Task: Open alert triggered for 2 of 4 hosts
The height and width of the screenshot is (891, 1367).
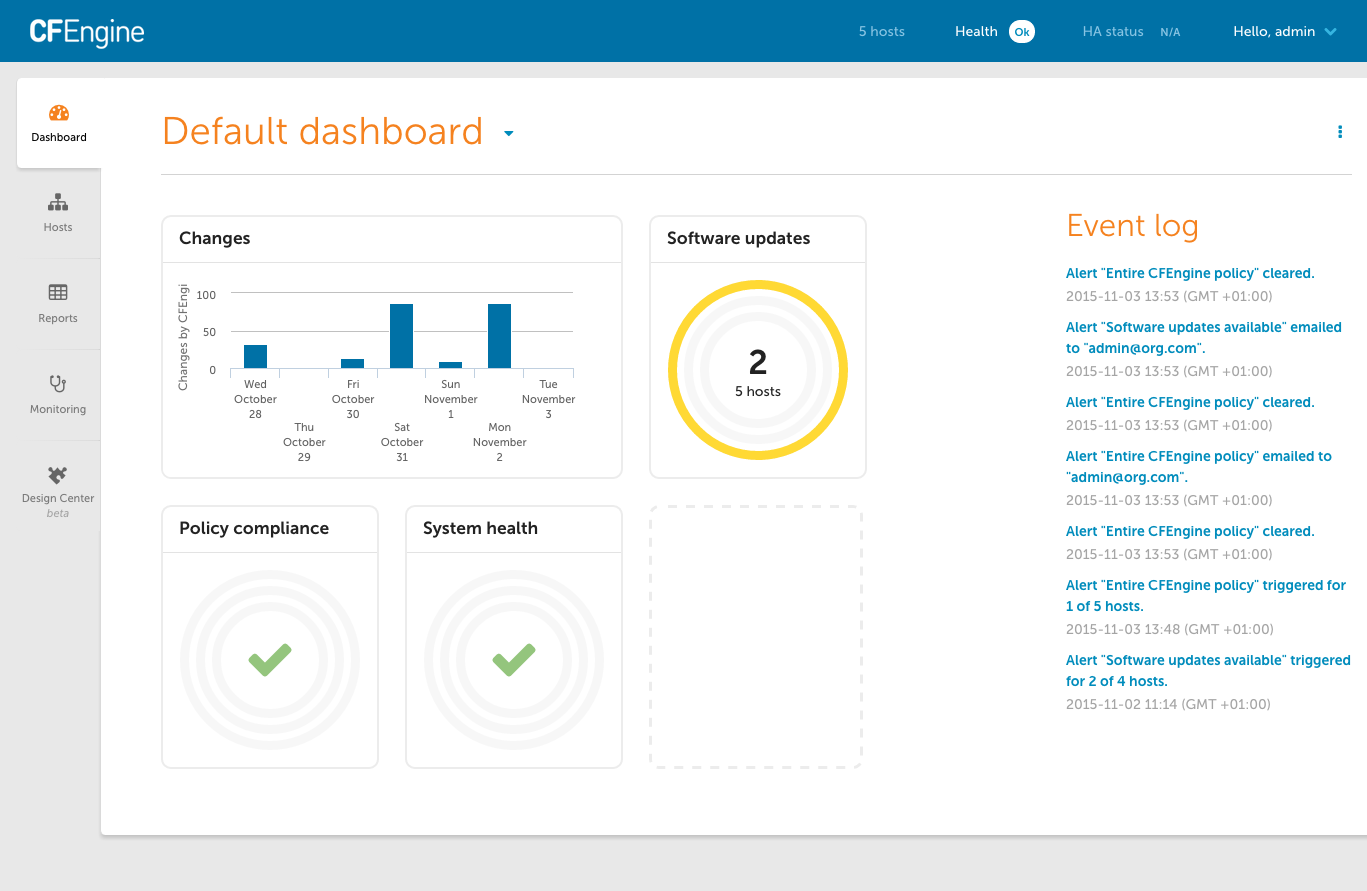Action: click(1208, 671)
